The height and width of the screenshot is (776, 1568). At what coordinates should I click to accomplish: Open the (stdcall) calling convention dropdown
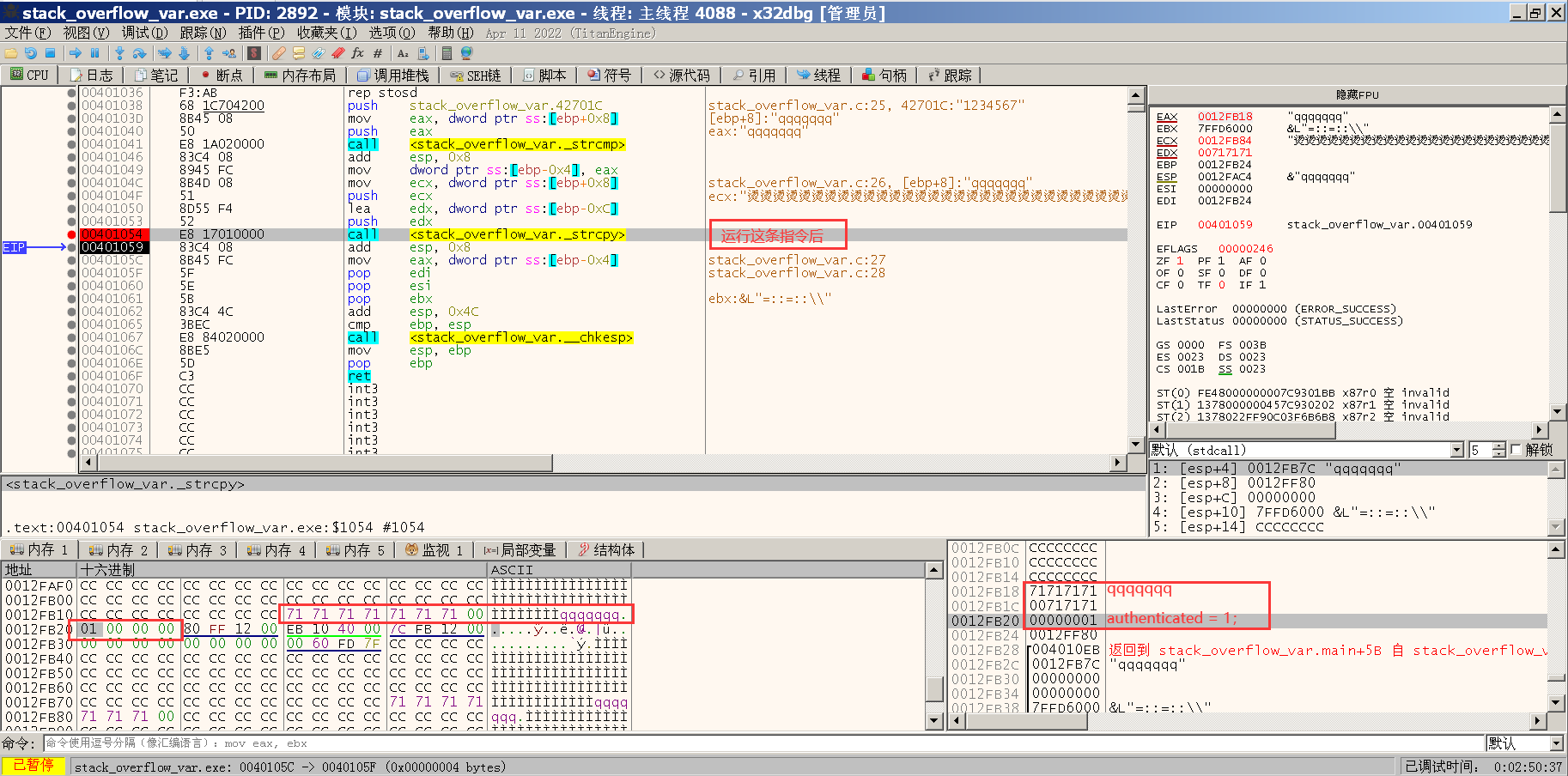(x=1456, y=449)
